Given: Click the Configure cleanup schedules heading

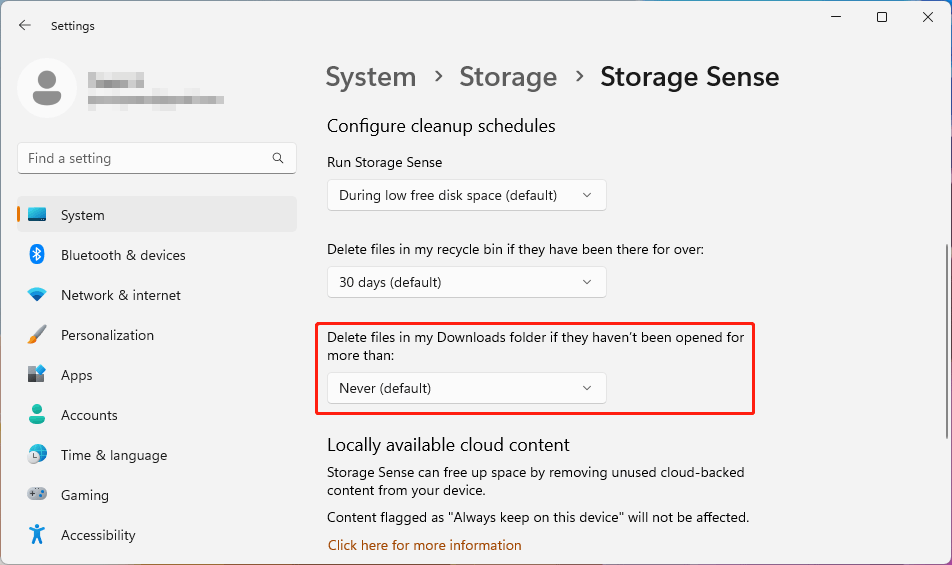Looking at the screenshot, I should click(441, 126).
